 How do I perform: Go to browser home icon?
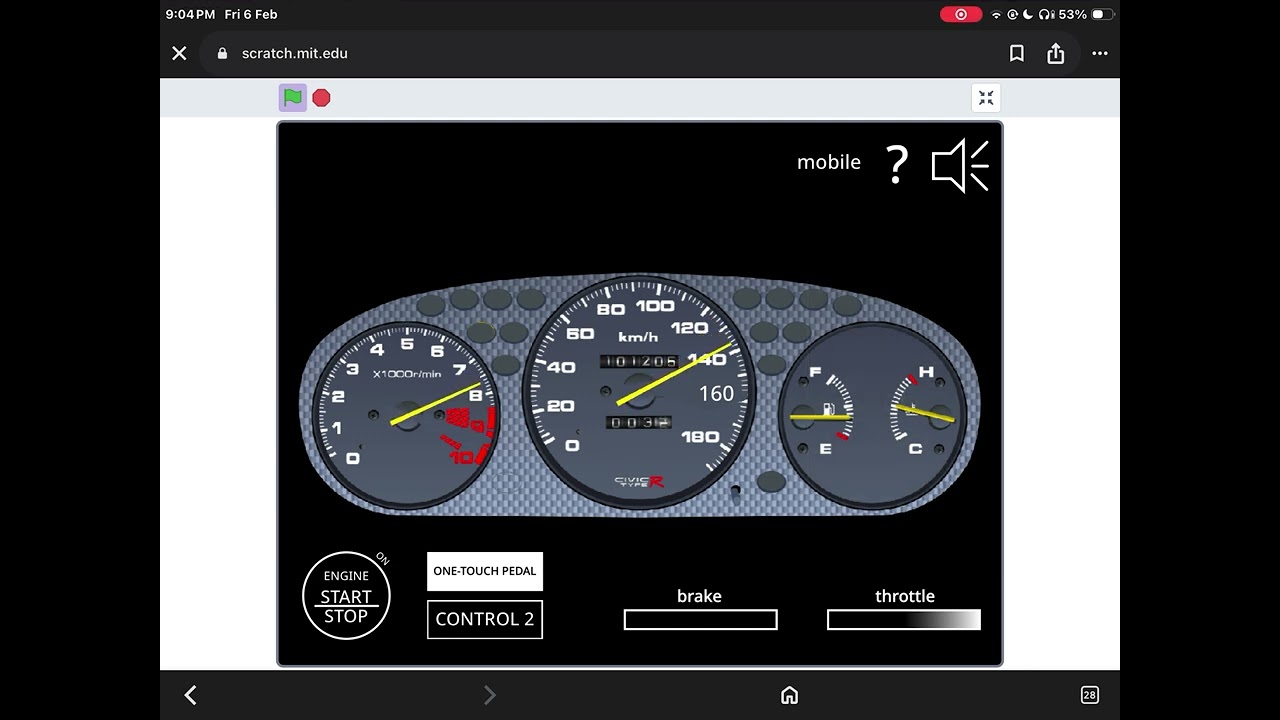pyautogui.click(x=789, y=695)
